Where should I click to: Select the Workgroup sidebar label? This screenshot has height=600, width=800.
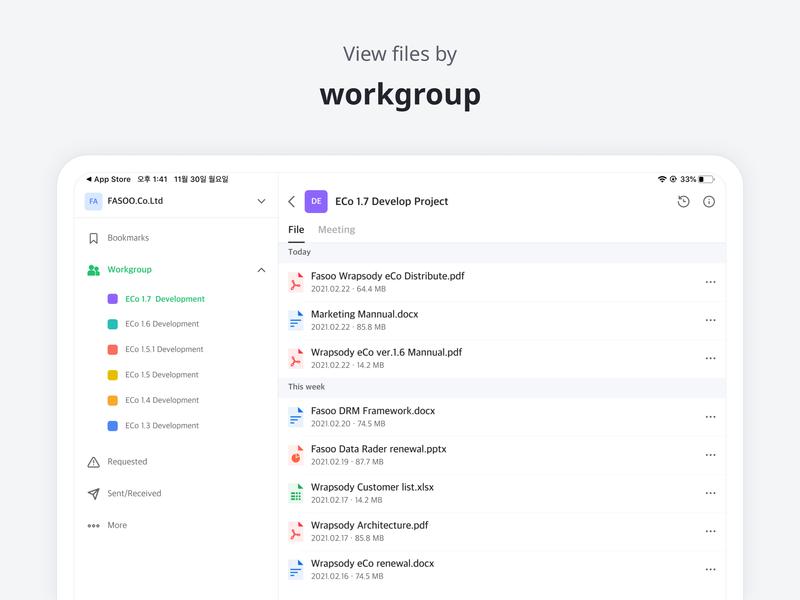point(129,269)
